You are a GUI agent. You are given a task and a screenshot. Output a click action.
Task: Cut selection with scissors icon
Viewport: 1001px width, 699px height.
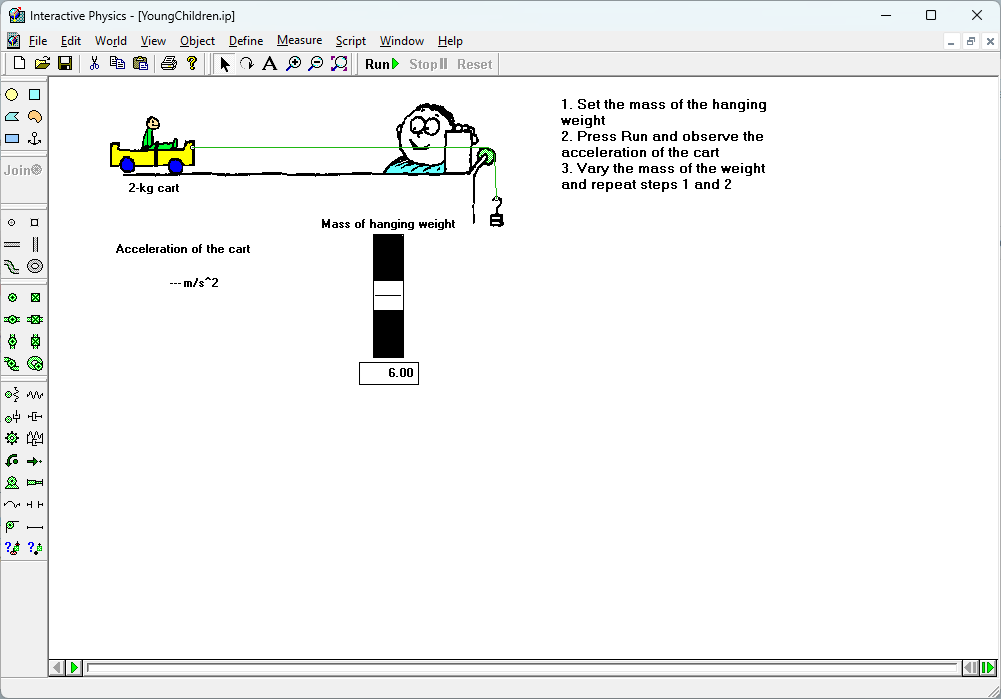94,64
